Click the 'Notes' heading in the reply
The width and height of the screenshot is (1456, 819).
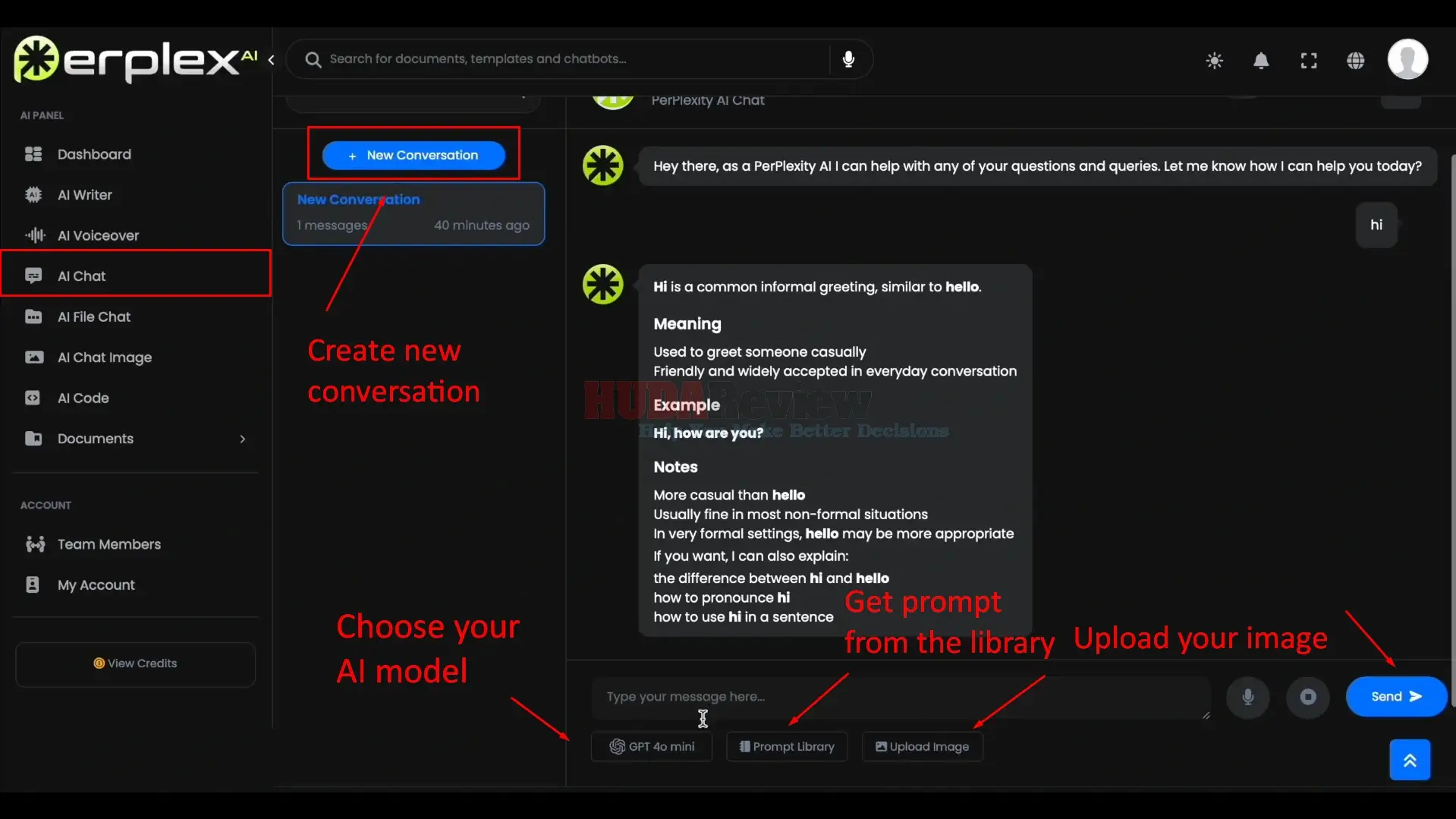tap(675, 468)
